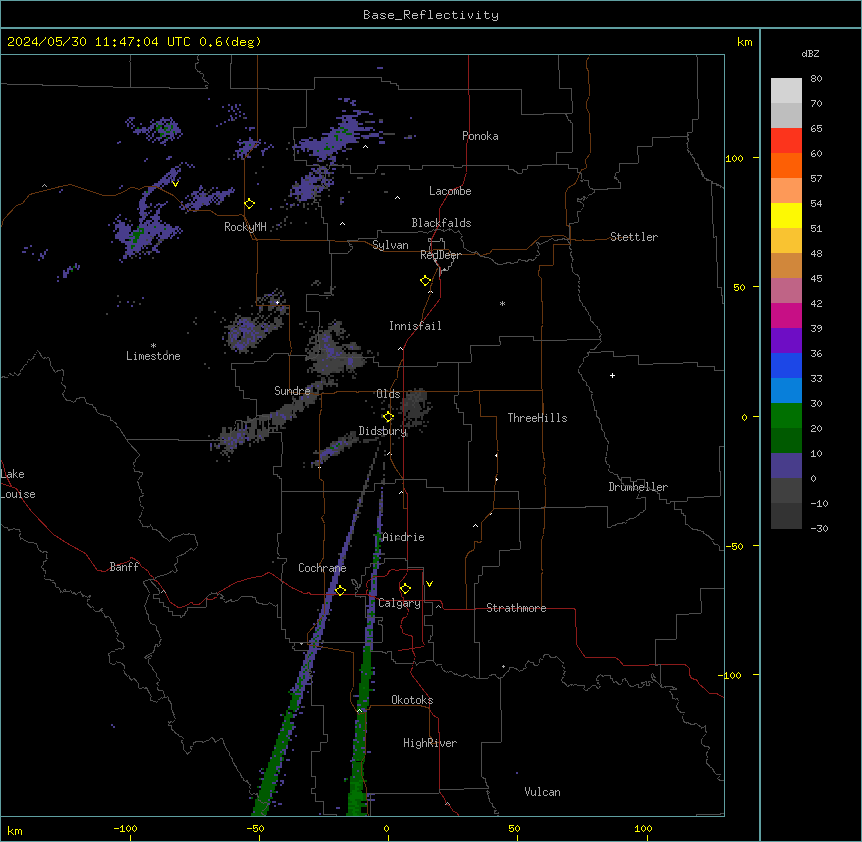This screenshot has width=862, height=842.
Task: Click the Olds label
Action: [388, 394]
